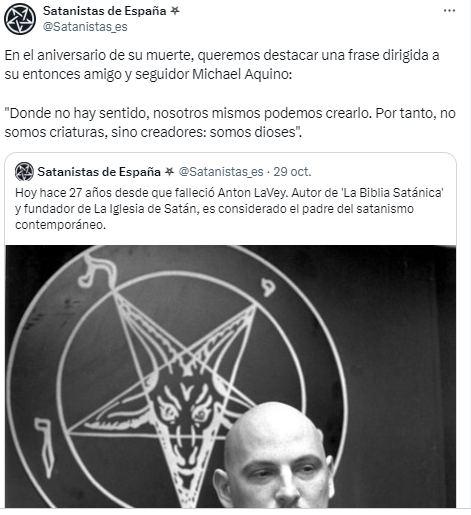Image resolution: width=471 pixels, height=515 pixels.
Task: Click the quote beginning 'Donde no hay sentido'
Action: (230, 123)
